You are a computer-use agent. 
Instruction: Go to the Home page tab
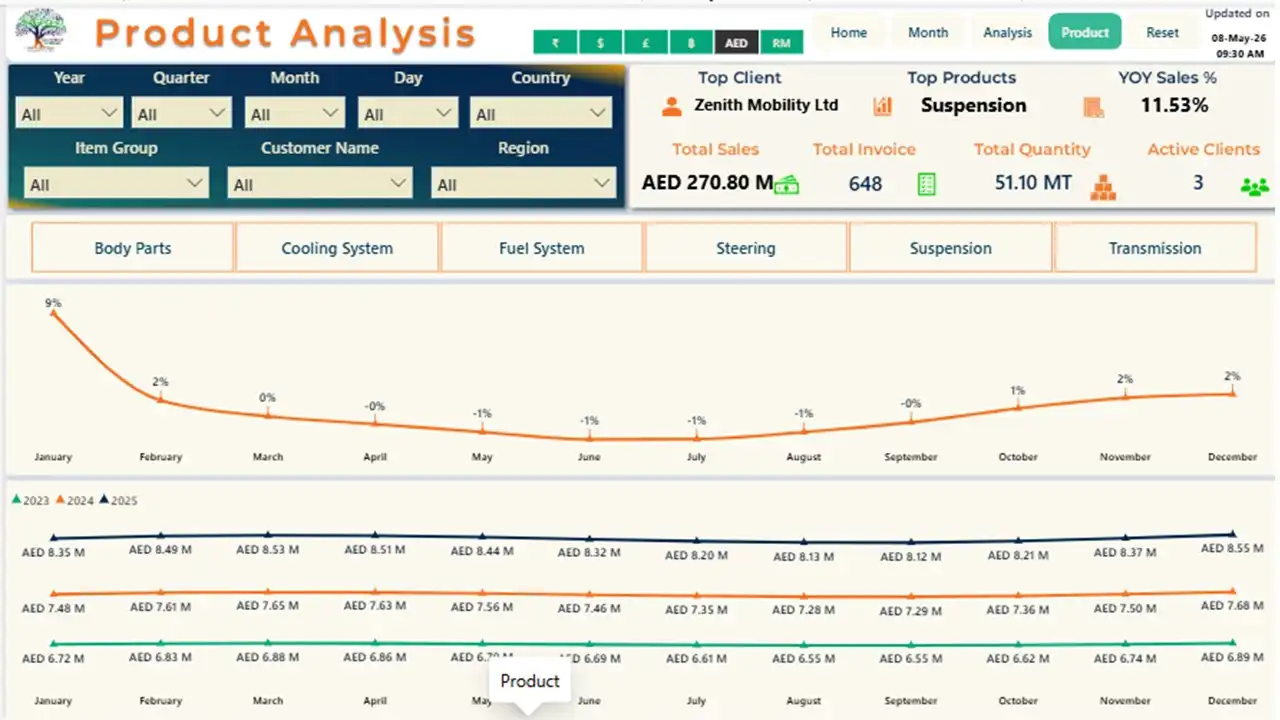click(849, 32)
